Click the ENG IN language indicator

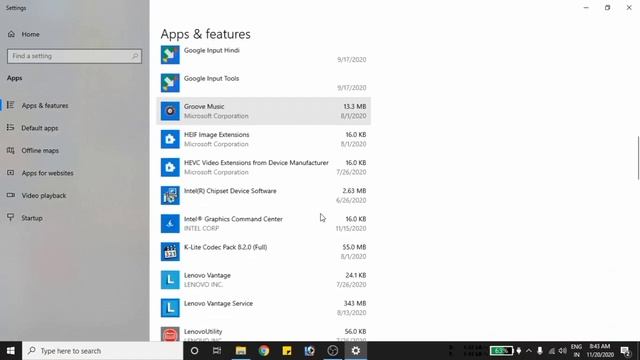click(576, 351)
